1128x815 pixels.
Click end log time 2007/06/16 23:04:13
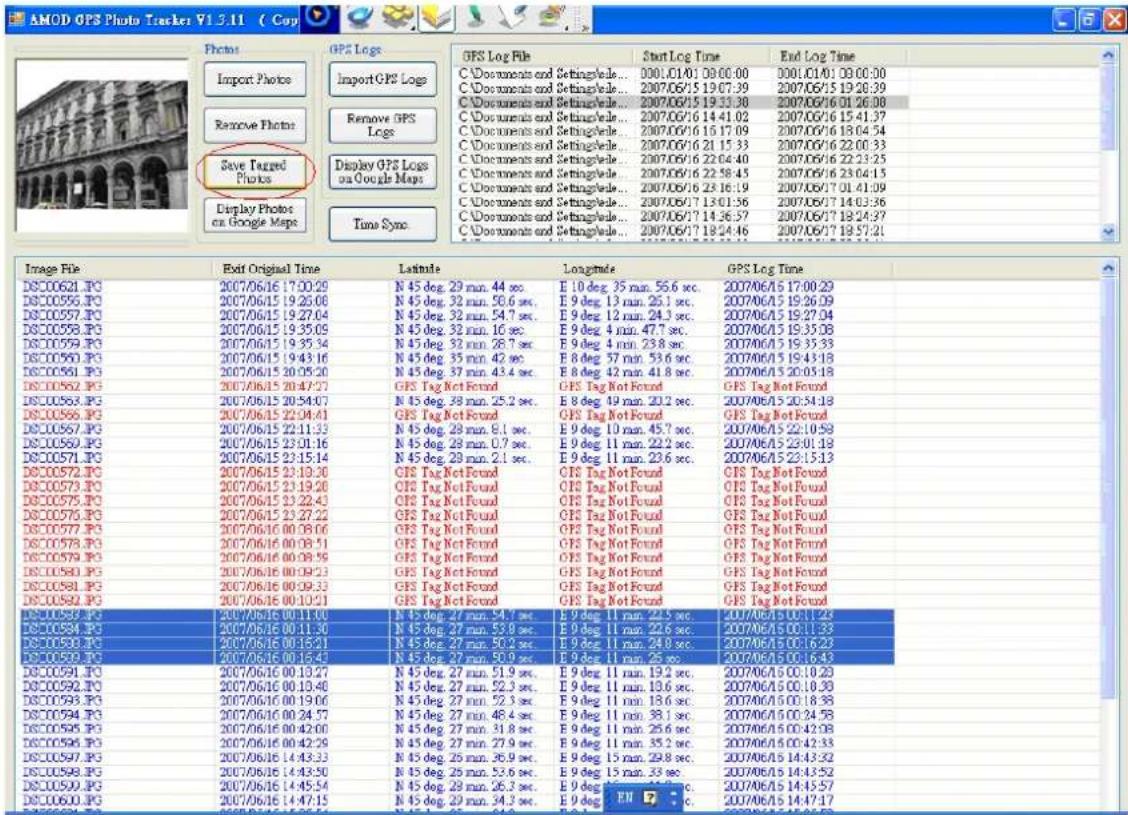[x=831, y=173]
